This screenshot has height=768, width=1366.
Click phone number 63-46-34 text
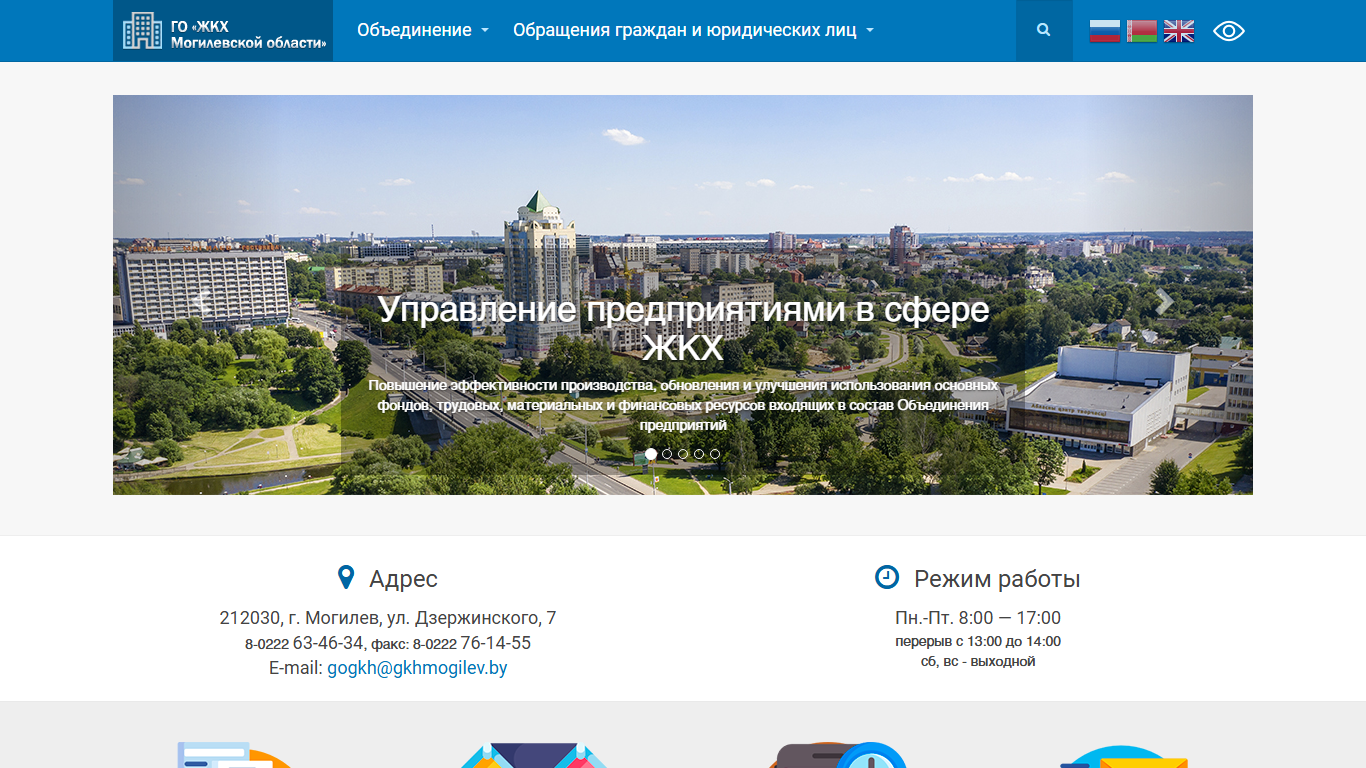328,643
